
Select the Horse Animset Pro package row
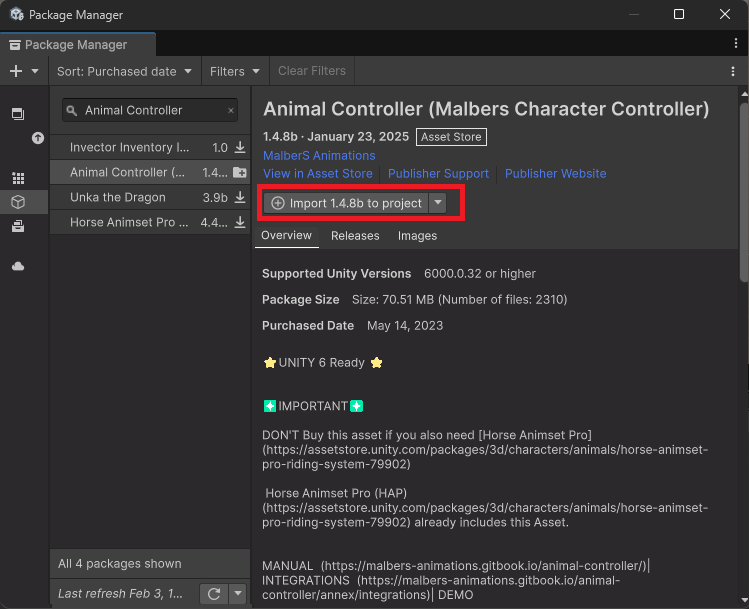[150, 222]
